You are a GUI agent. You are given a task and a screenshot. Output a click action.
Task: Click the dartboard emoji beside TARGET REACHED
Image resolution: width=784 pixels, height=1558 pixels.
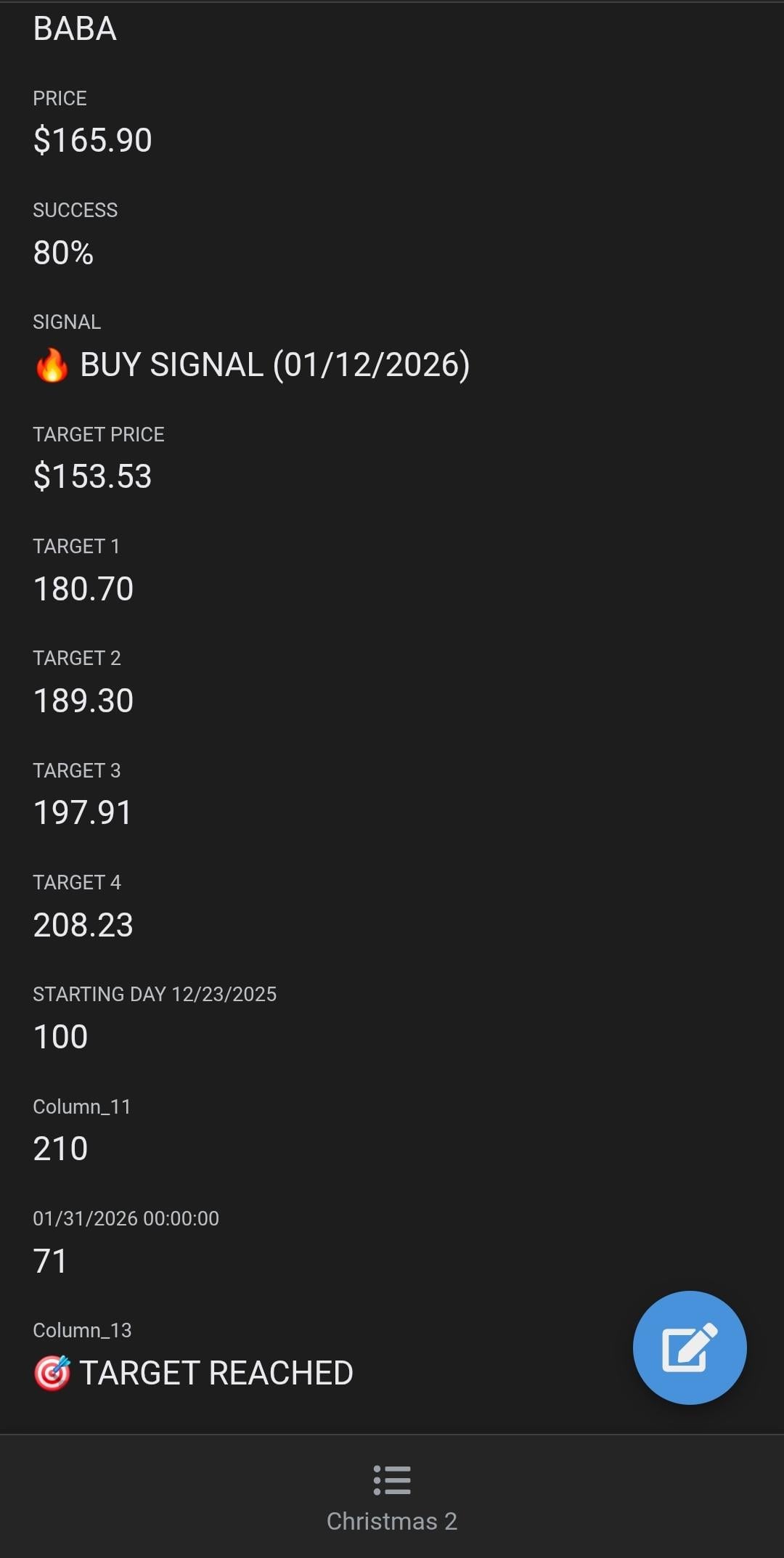52,1373
